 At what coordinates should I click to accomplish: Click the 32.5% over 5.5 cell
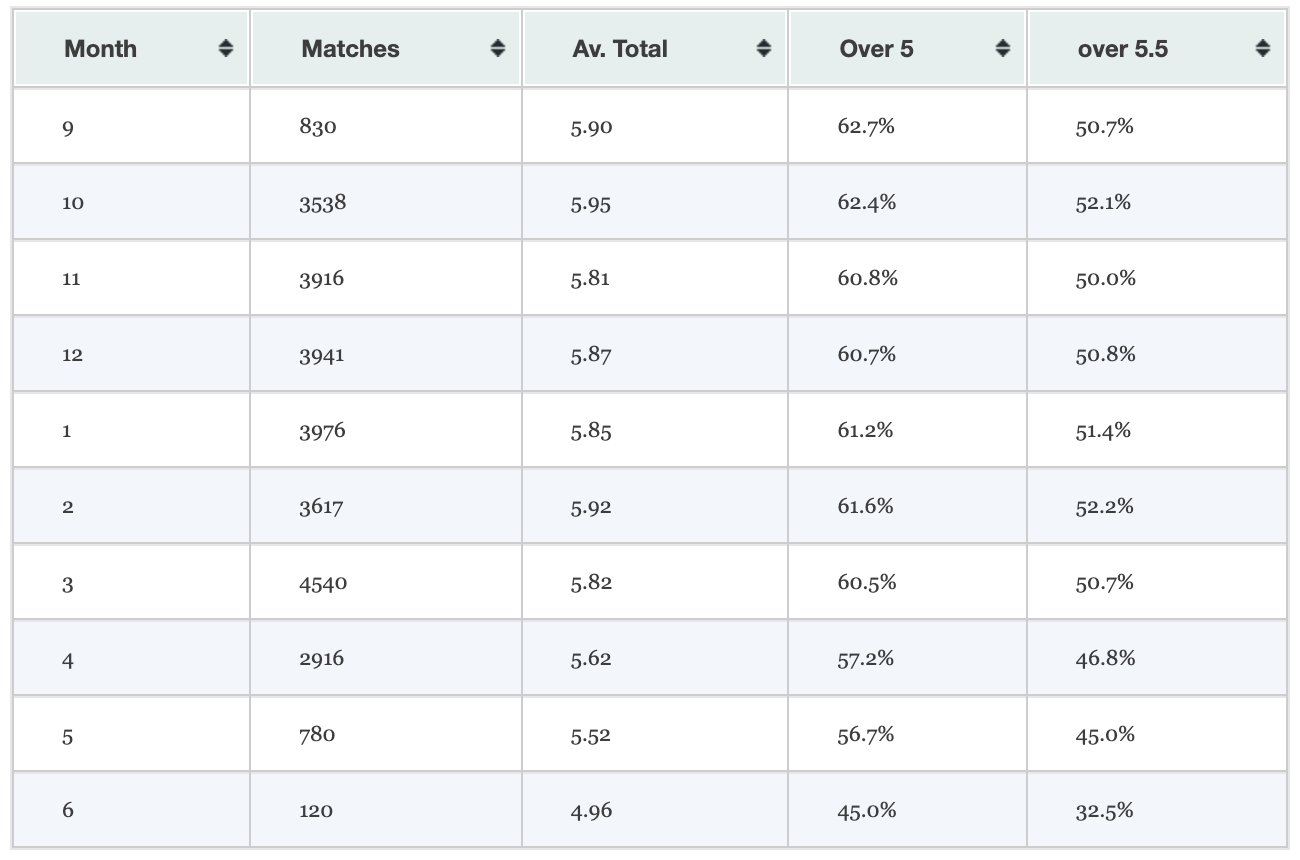(x=1105, y=811)
